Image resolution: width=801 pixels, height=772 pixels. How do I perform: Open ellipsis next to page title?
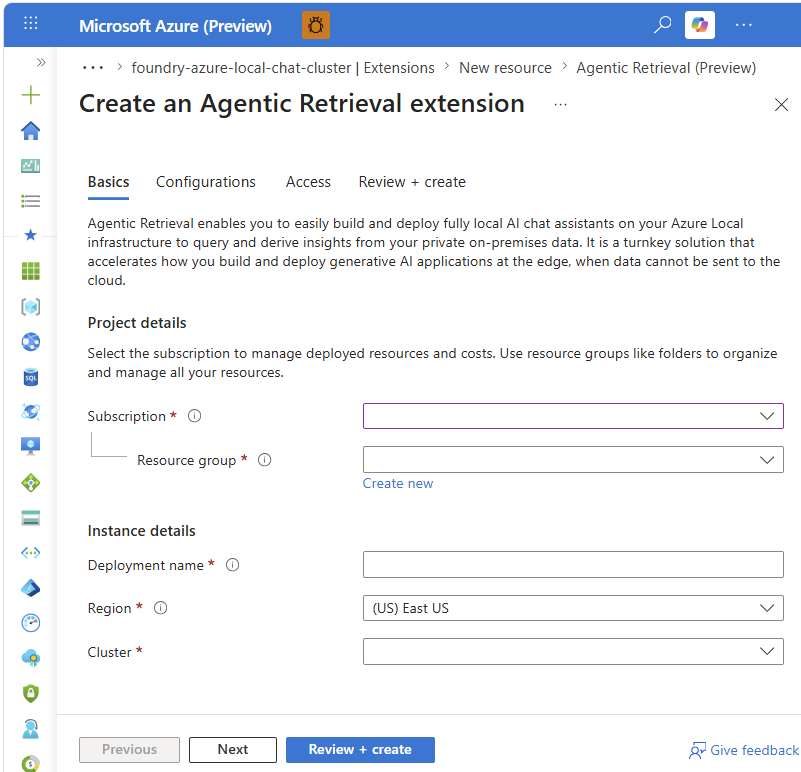click(x=560, y=105)
